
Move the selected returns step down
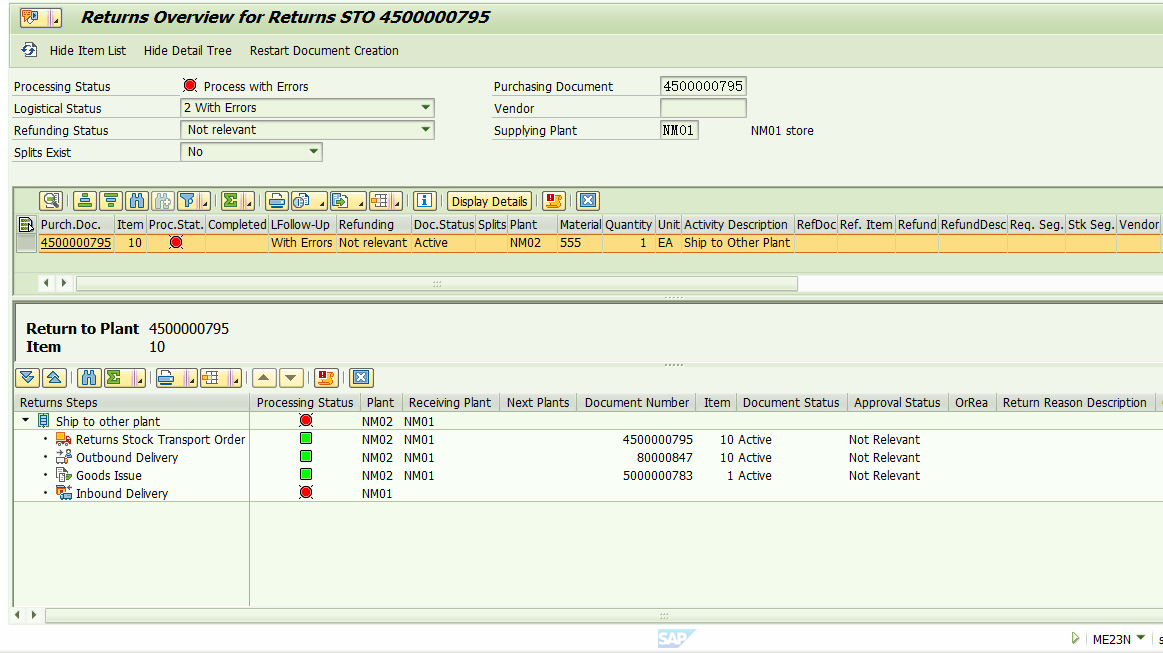[290, 378]
